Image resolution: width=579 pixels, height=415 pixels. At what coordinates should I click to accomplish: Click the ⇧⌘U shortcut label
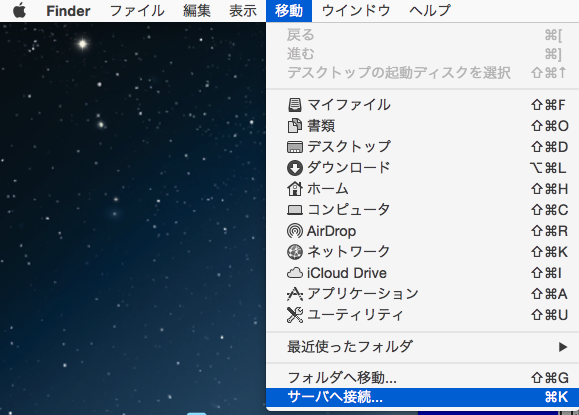[549, 315]
